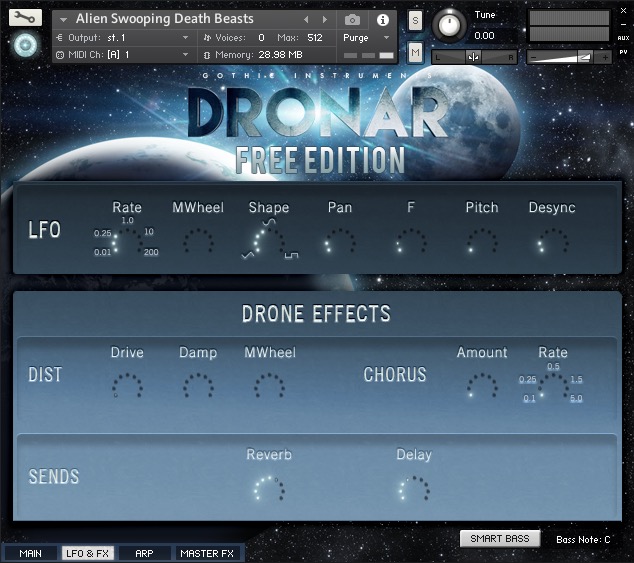Click the LFO Shape knob

(269, 241)
